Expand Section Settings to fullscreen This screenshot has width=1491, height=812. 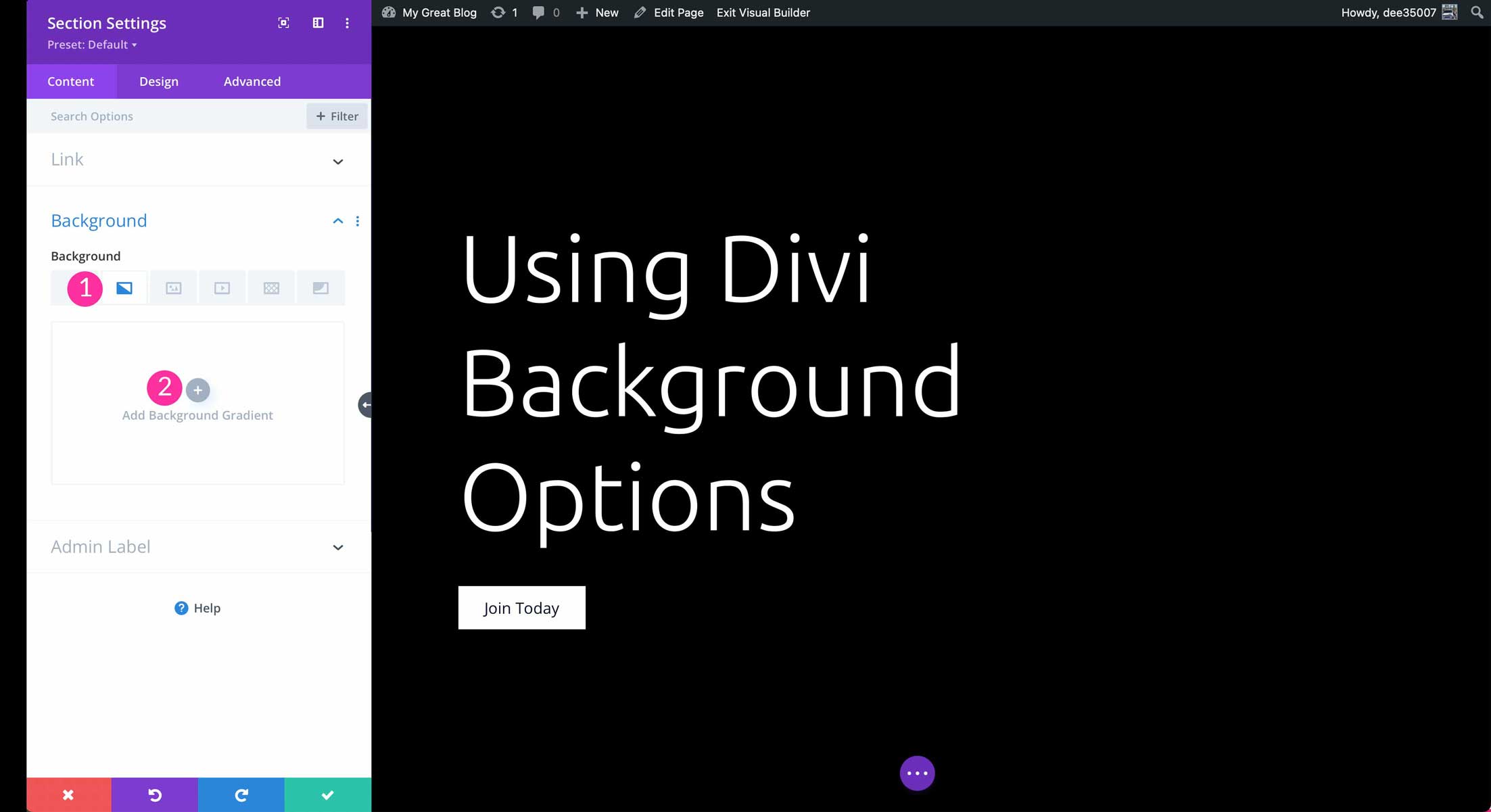pyautogui.click(x=283, y=22)
